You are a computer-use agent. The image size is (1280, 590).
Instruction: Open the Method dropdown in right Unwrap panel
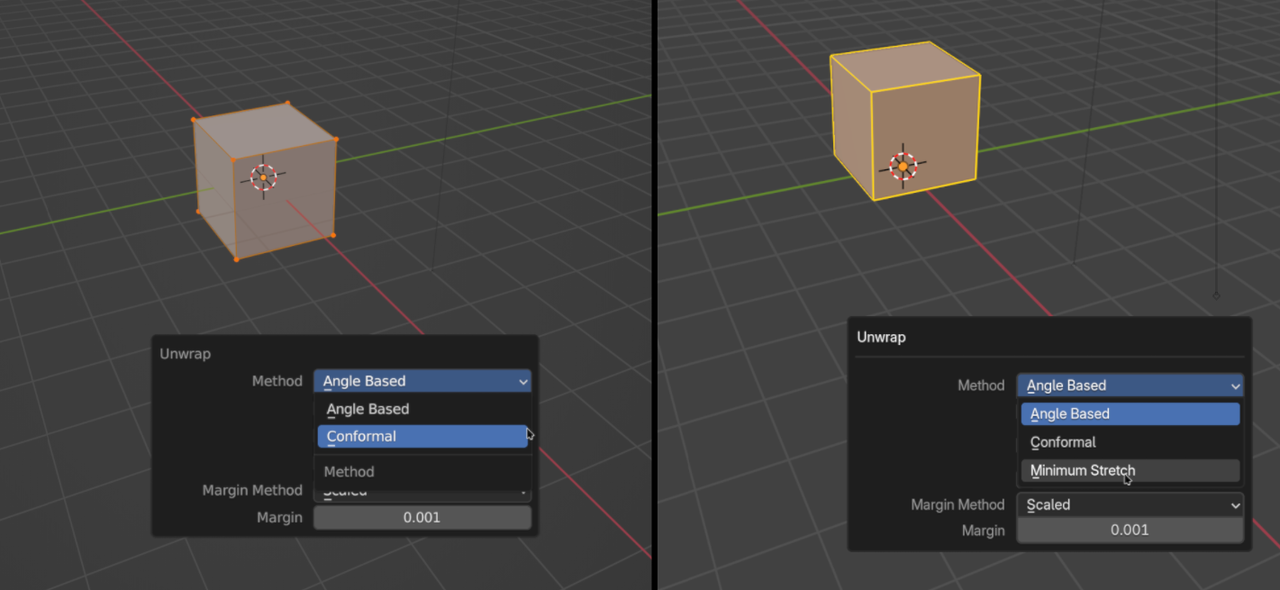[x=1130, y=385]
